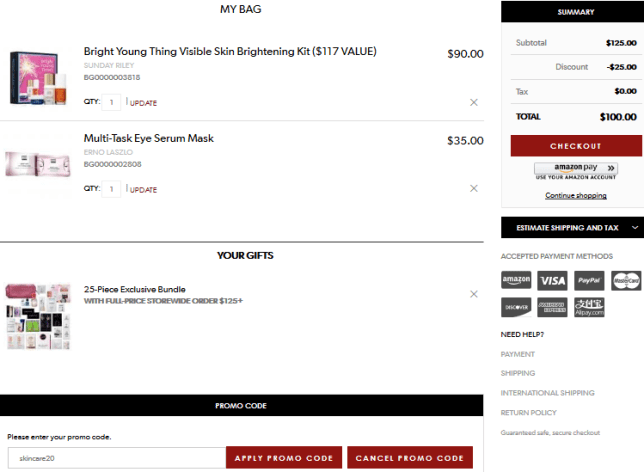Click the Alipay payment icon
The image size is (644, 472).
click(589, 307)
